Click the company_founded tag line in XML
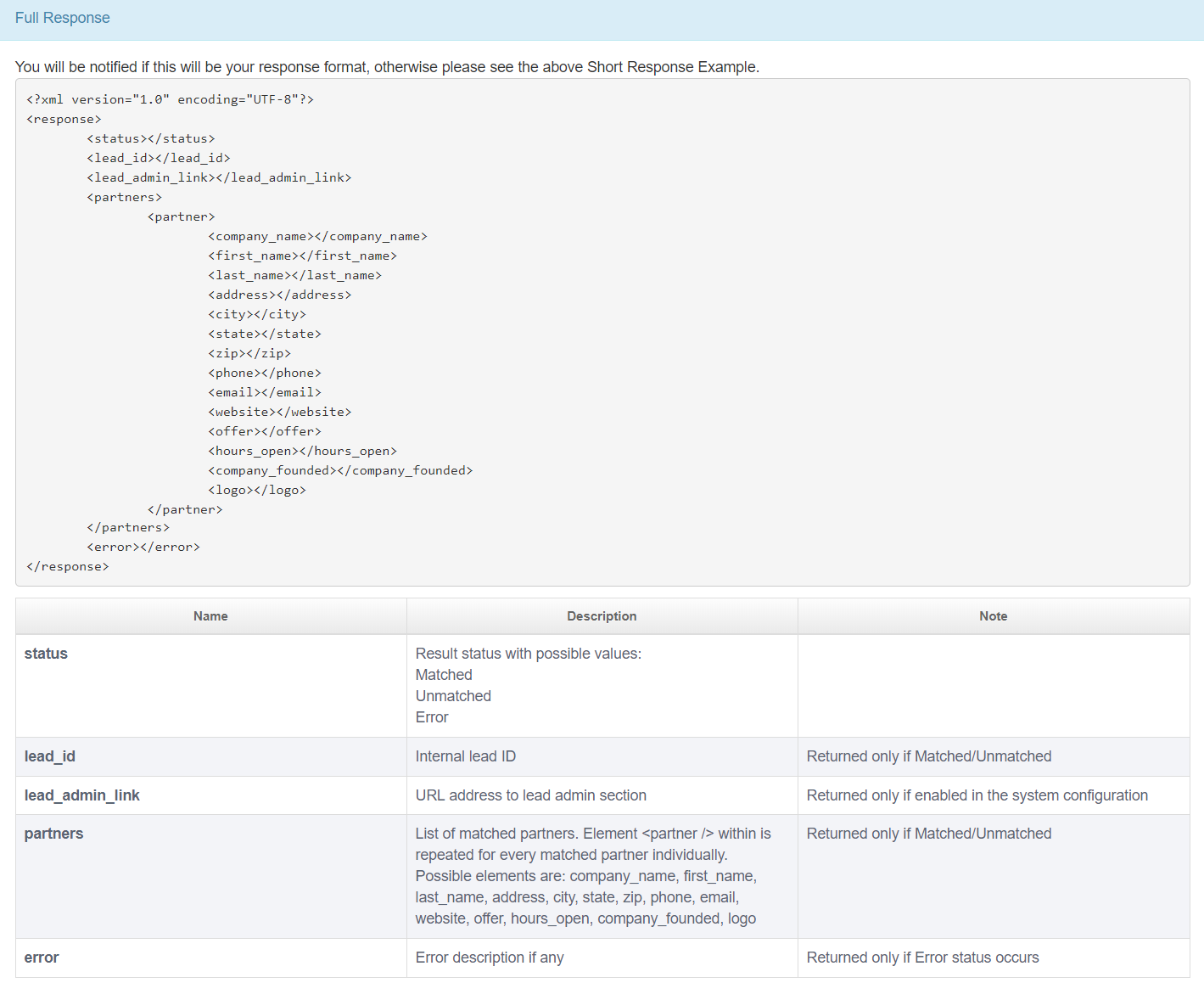The image size is (1204, 983). (x=339, y=470)
